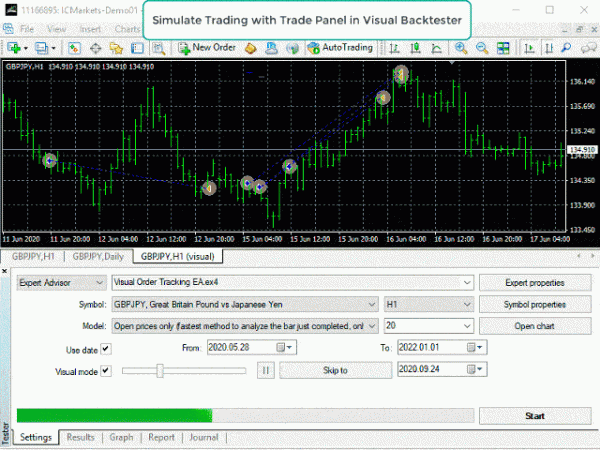Viewport: 600px width, 450px height.
Task: Click the zoom out magnifier icon
Action: click(483, 47)
